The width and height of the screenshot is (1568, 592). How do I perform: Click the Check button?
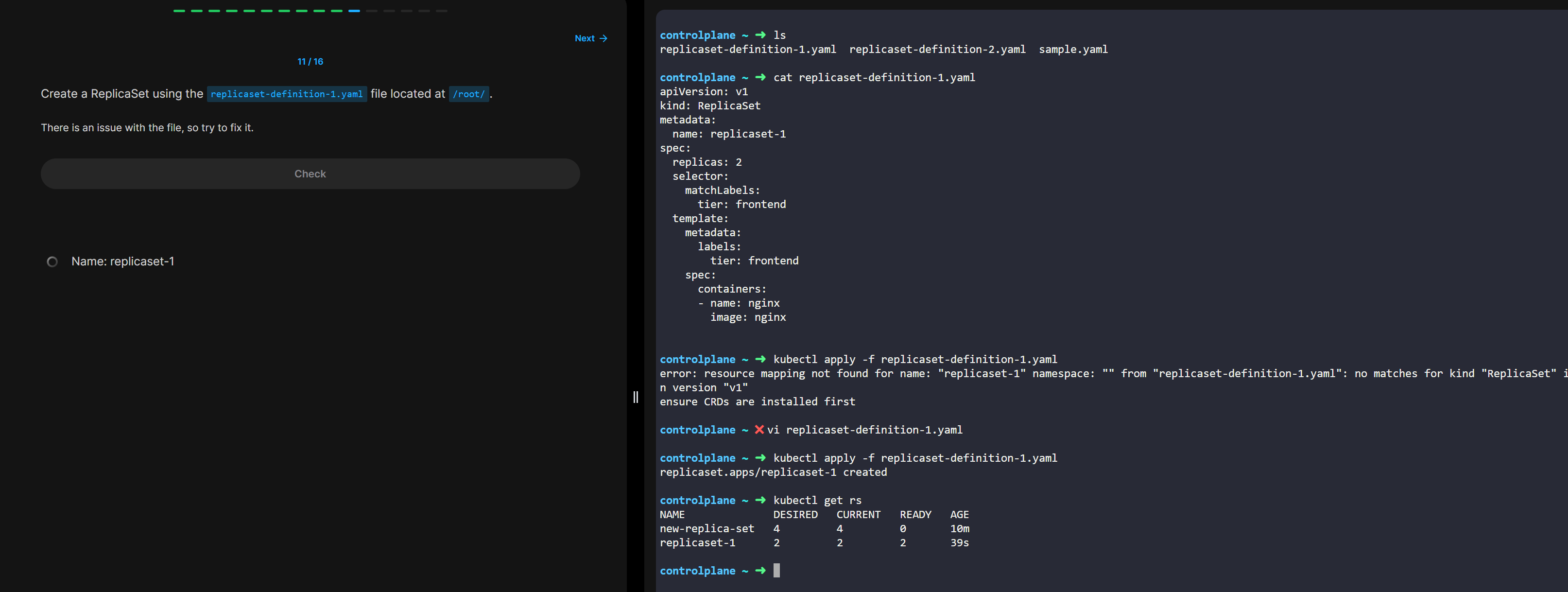310,174
